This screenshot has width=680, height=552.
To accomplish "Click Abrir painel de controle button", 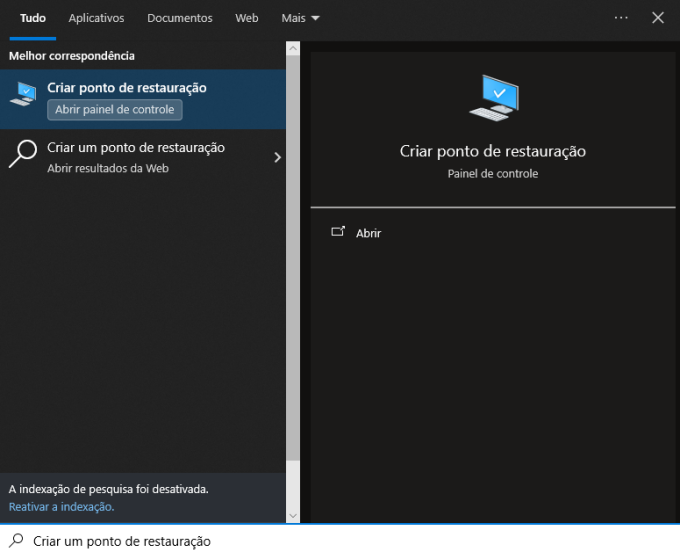I will pyautogui.click(x=114, y=110).
